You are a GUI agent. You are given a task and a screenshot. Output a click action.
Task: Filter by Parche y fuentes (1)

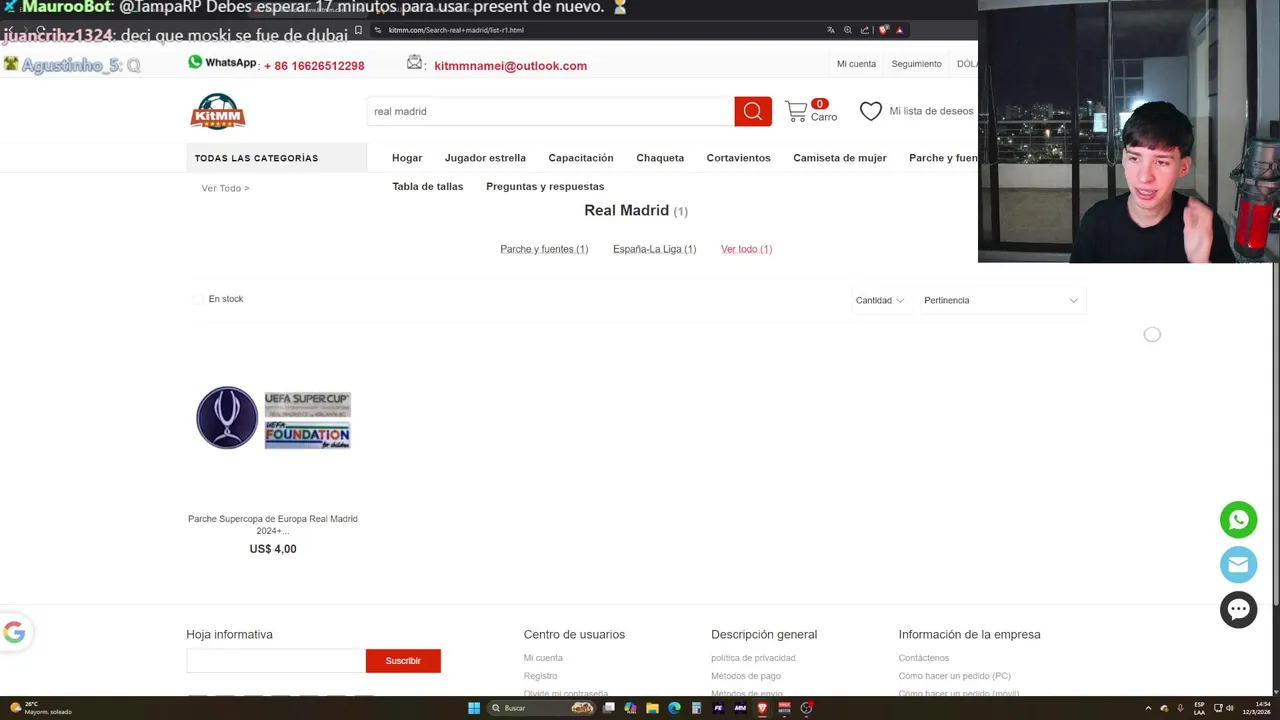coord(544,249)
